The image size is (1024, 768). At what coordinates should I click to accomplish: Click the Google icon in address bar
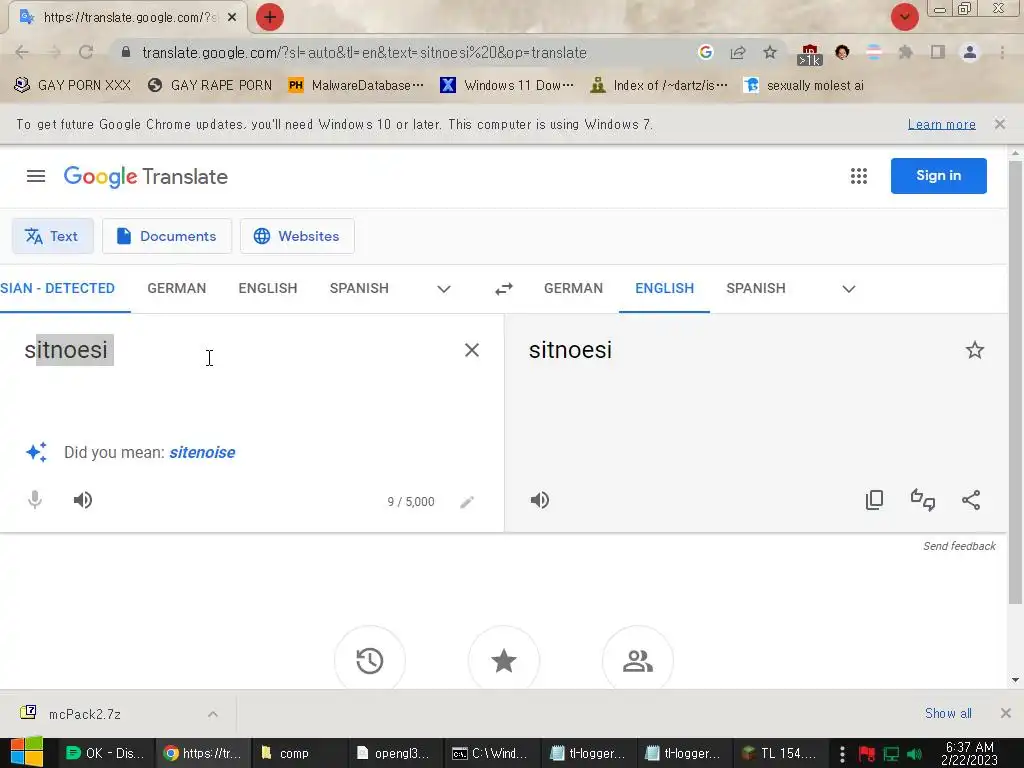point(705,52)
